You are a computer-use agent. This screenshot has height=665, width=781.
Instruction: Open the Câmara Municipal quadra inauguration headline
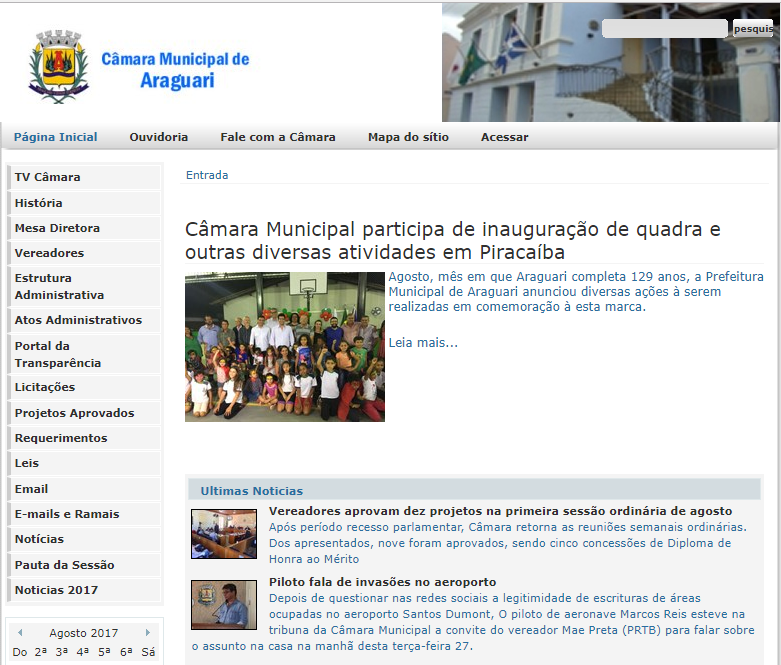452,240
